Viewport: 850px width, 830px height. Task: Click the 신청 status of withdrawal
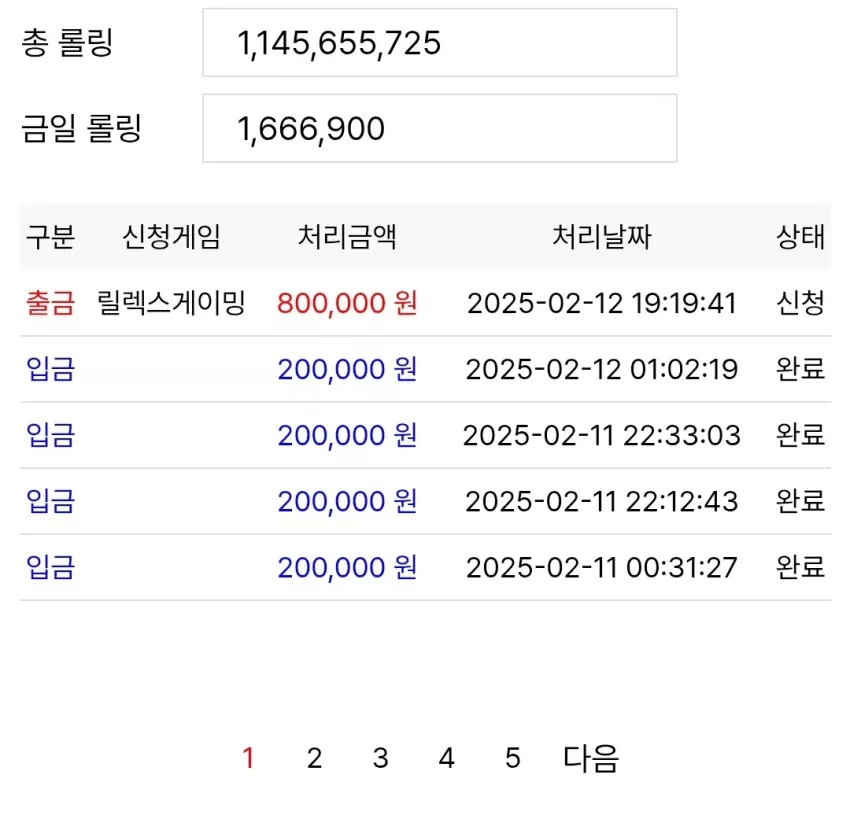pyautogui.click(x=801, y=303)
